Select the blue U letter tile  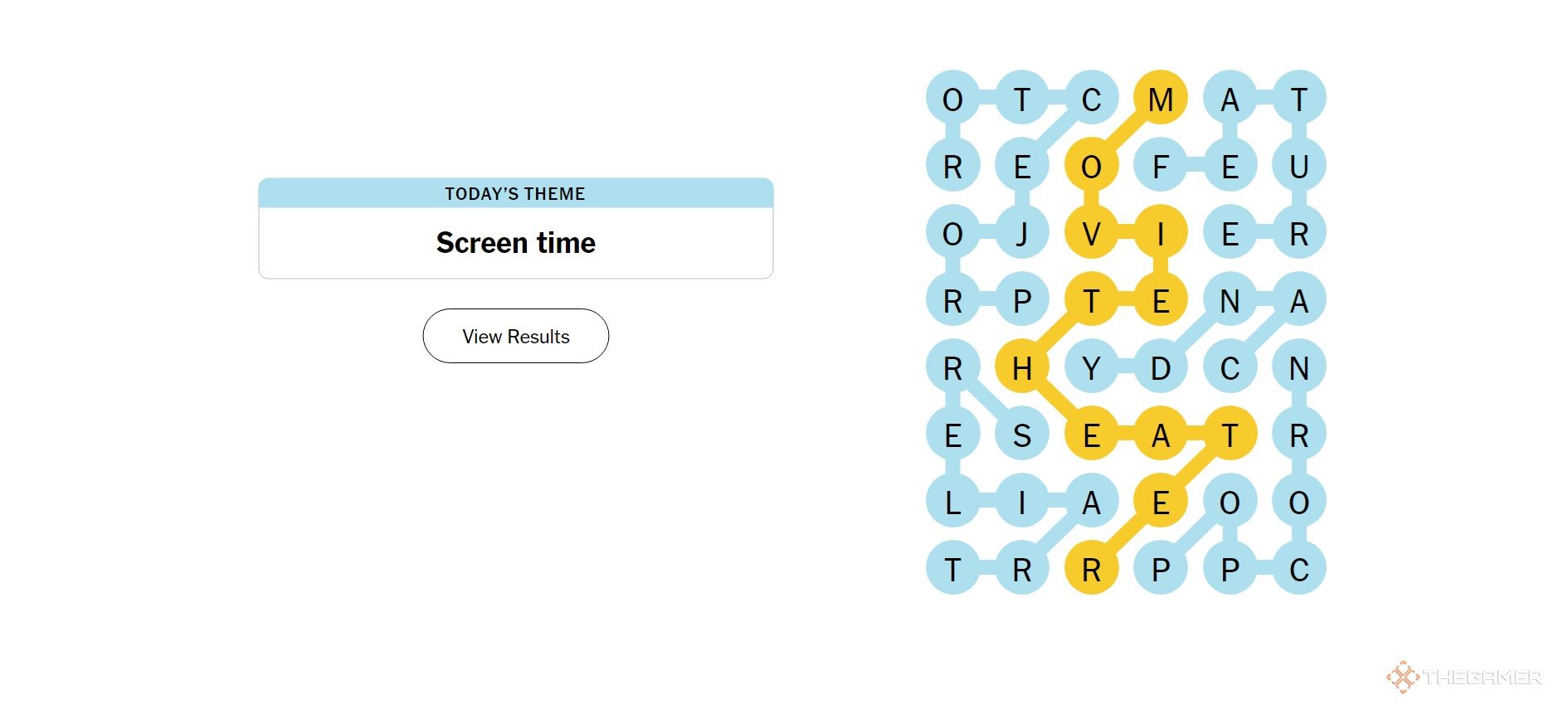pos(1299,166)
